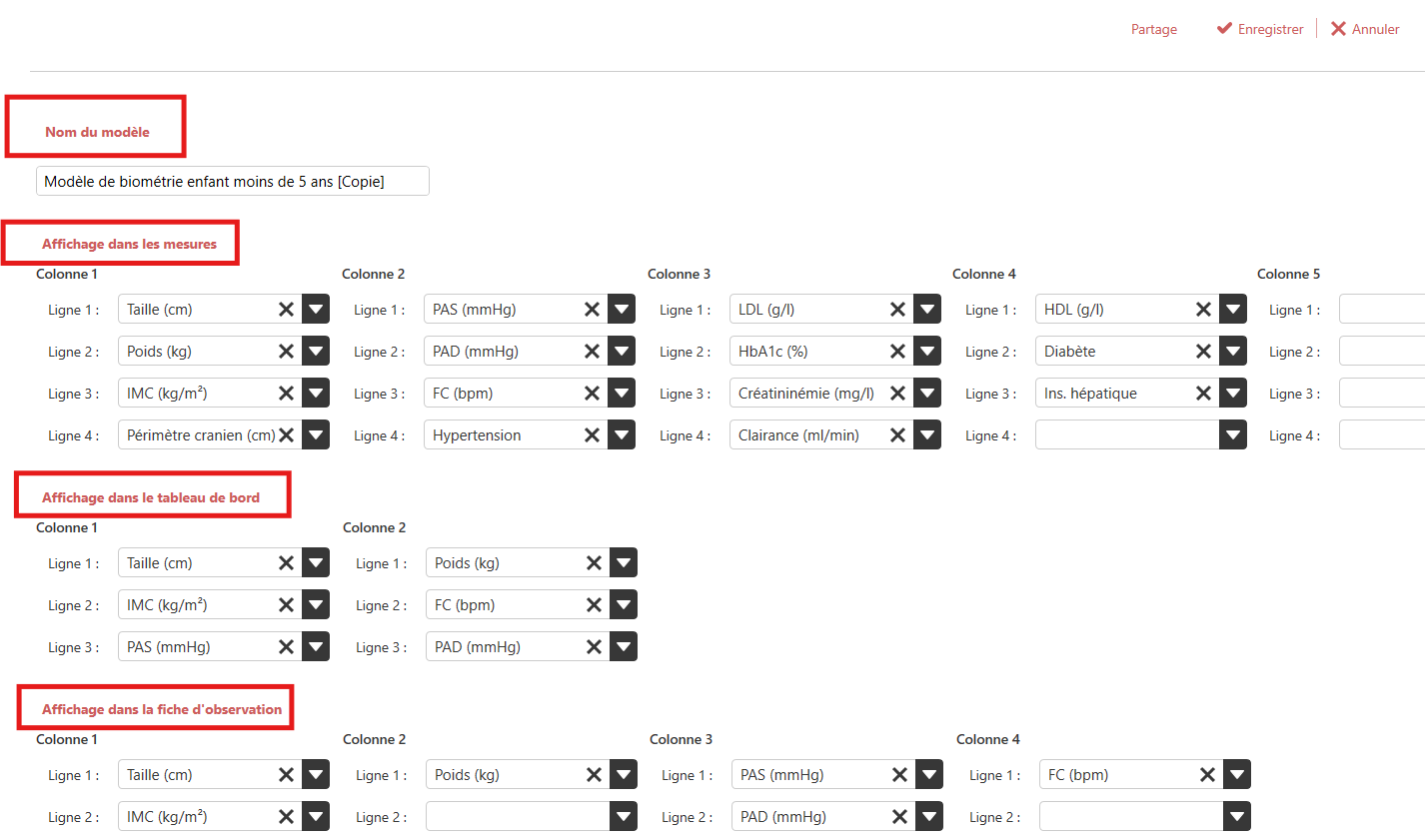Edit the model name text field

[232, 181]
